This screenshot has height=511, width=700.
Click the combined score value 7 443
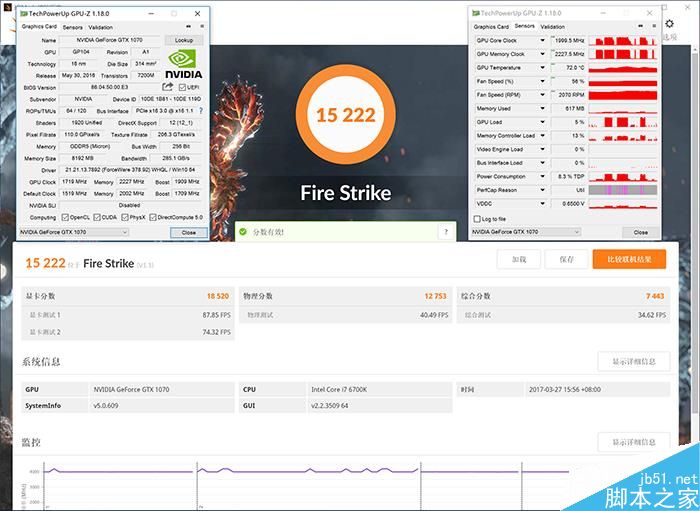pos(655,296)
